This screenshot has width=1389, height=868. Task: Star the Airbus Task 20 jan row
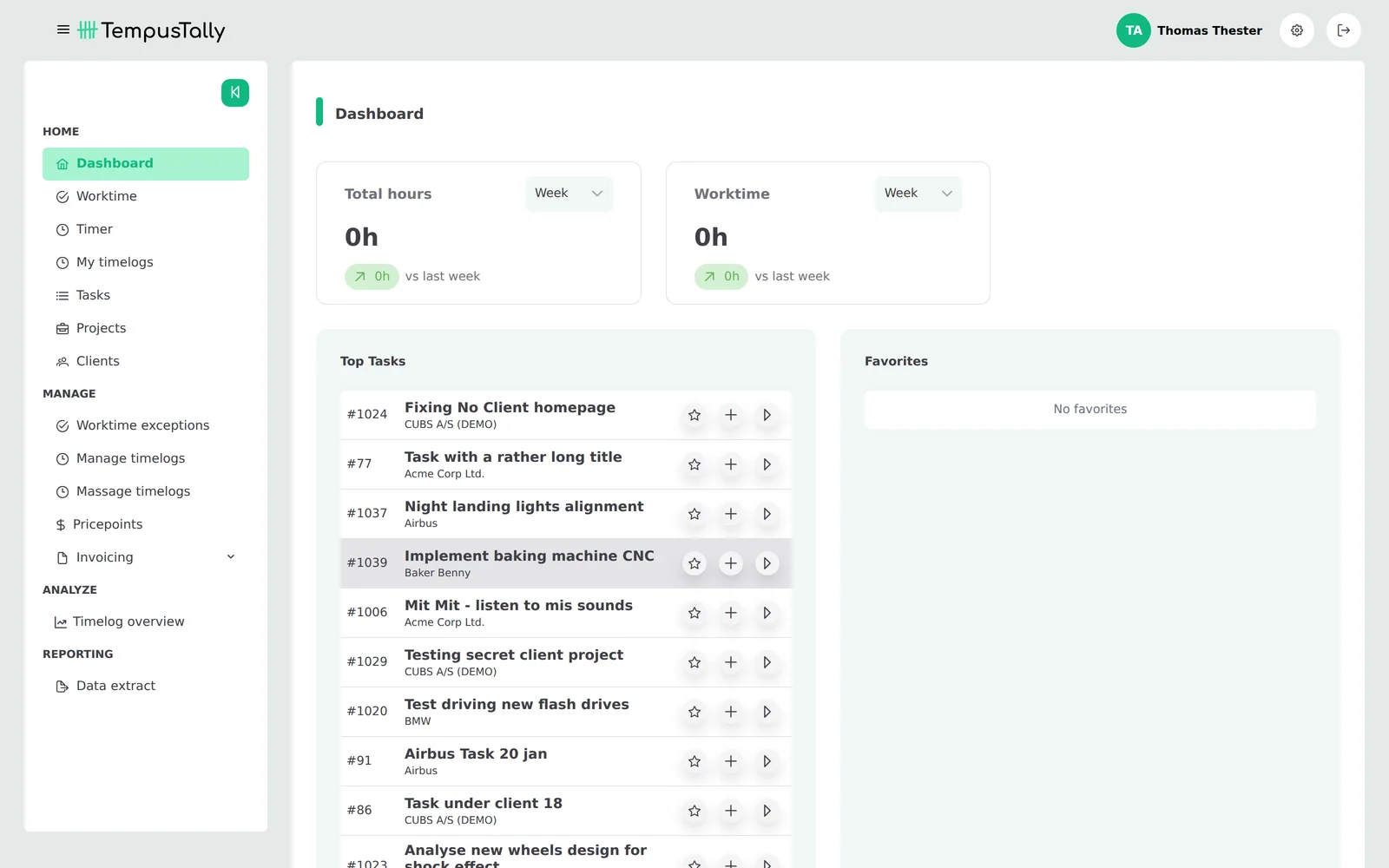[x=694, y=761]
